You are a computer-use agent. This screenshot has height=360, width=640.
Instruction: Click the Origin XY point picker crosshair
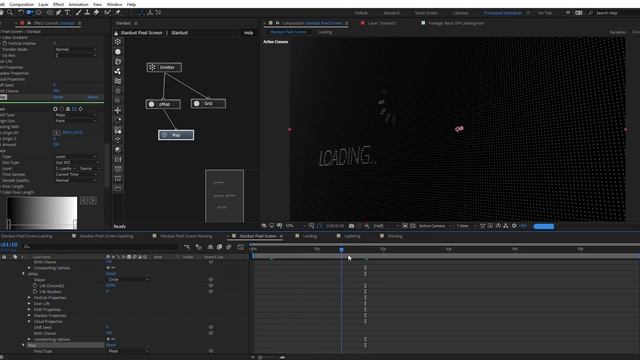tap(56, 133)
